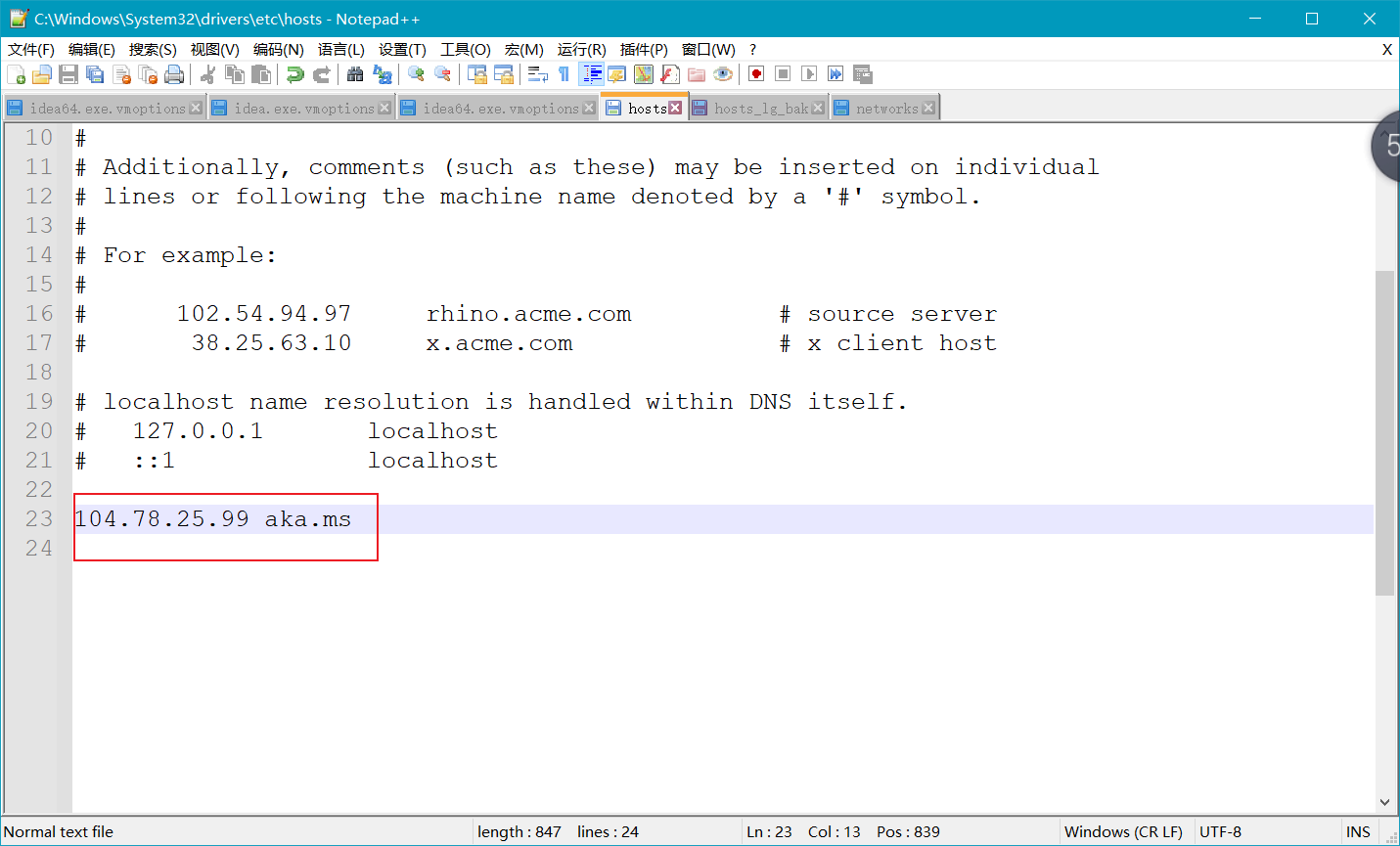Click the vertical scrollbar thumb
Image resolution: width=1400 pixels, height=846 pixels.
(1384, 432)
